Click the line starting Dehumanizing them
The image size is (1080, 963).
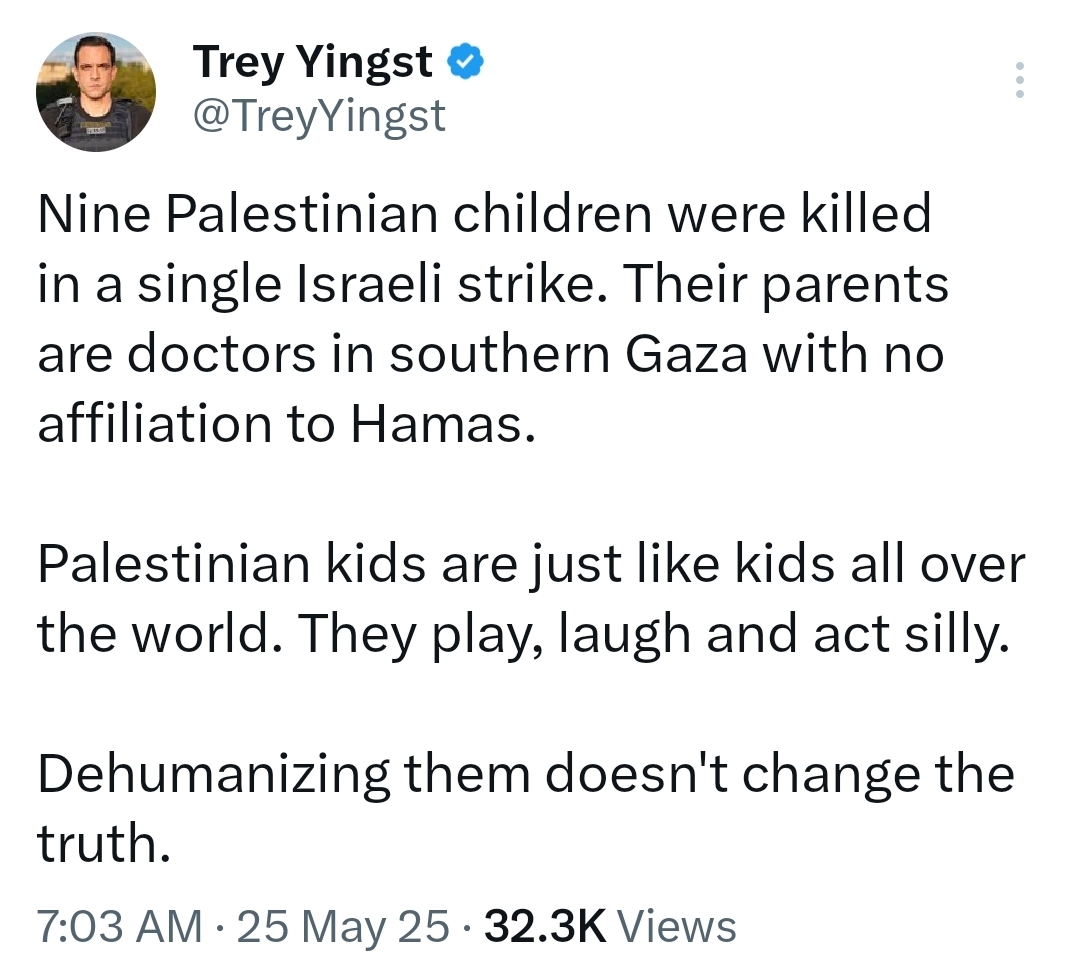526,775
